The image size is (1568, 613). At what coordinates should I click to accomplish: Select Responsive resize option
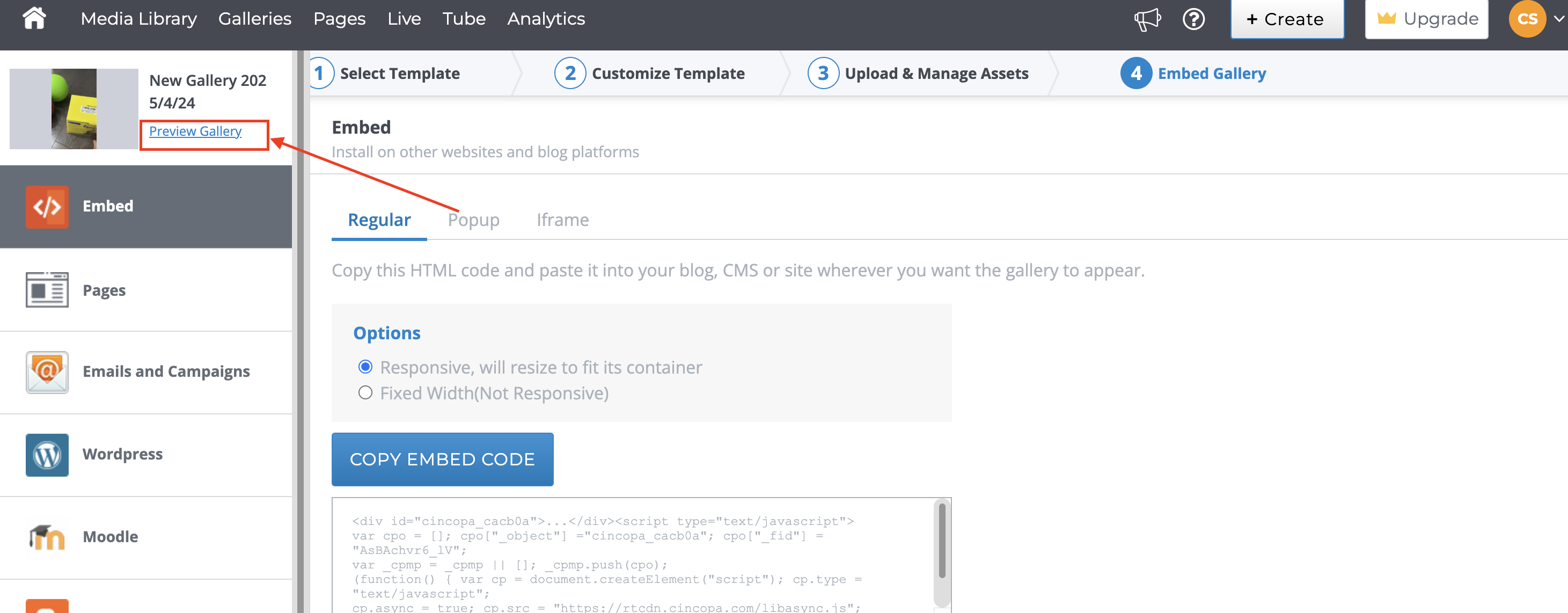(365, 367)
